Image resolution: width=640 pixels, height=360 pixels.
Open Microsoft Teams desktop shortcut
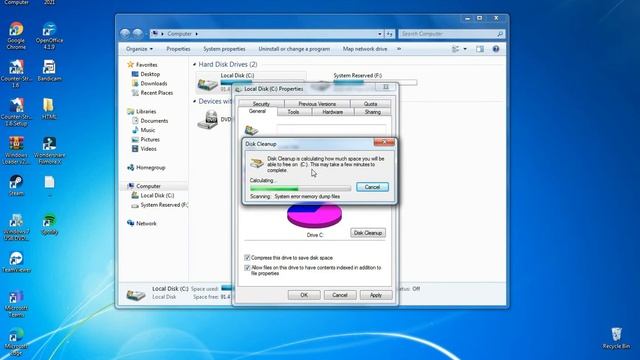[x=16, y=304]
